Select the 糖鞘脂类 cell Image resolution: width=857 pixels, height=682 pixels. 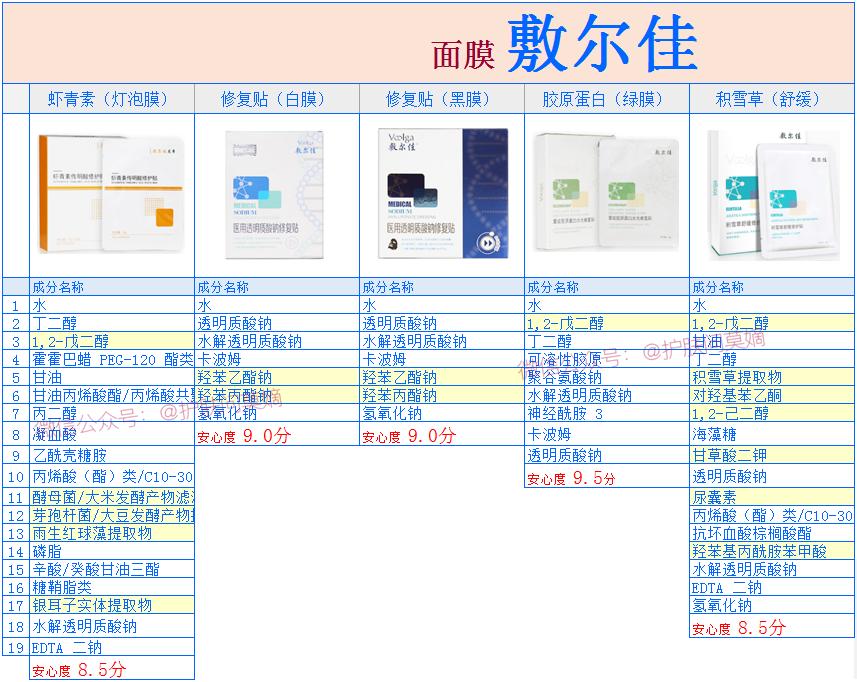pos(111,587)
